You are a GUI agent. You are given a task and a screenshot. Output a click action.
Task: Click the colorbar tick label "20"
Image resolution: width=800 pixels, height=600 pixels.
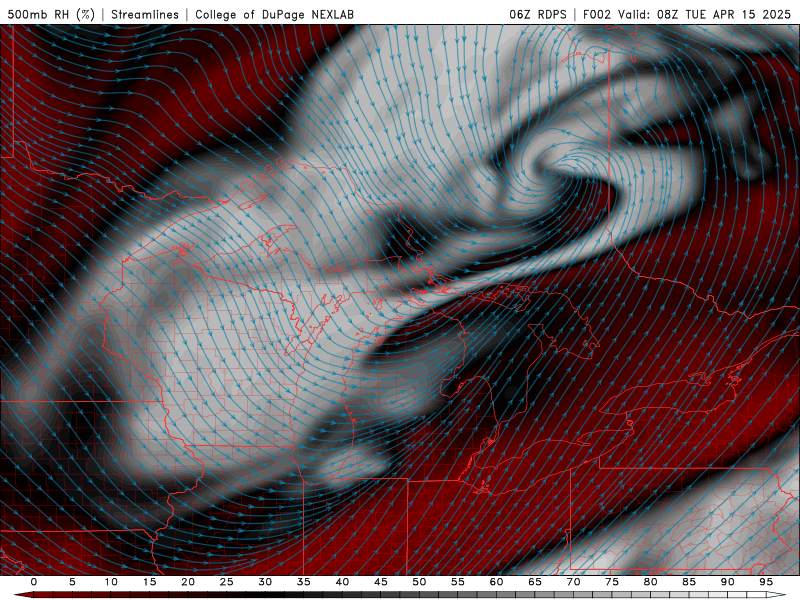pyautogui.click(x=188, y=582)
